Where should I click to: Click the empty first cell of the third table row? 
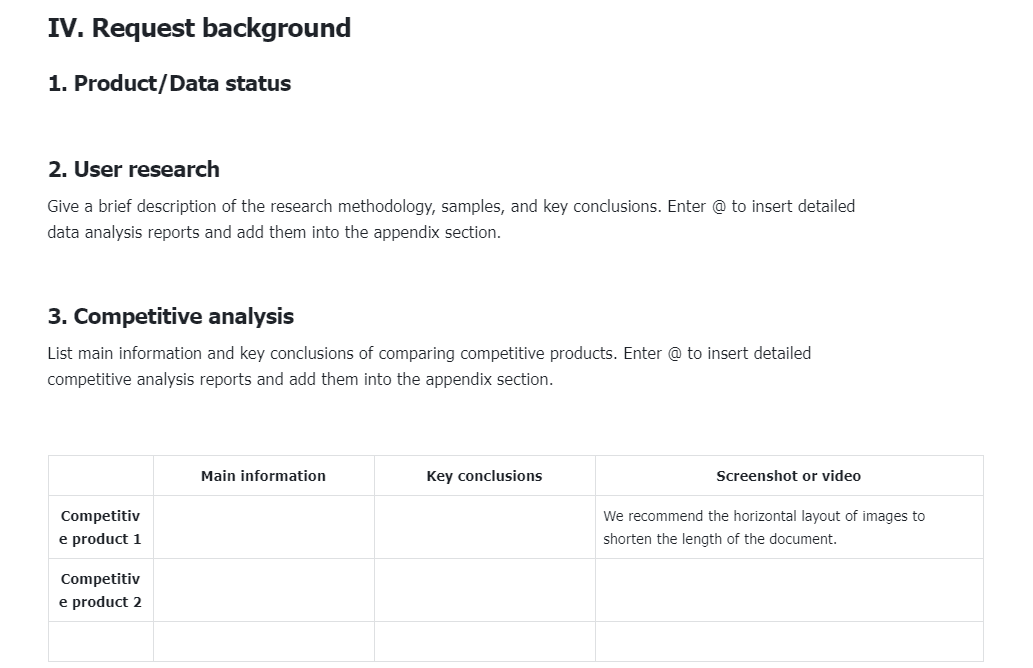tap(100, 641)
